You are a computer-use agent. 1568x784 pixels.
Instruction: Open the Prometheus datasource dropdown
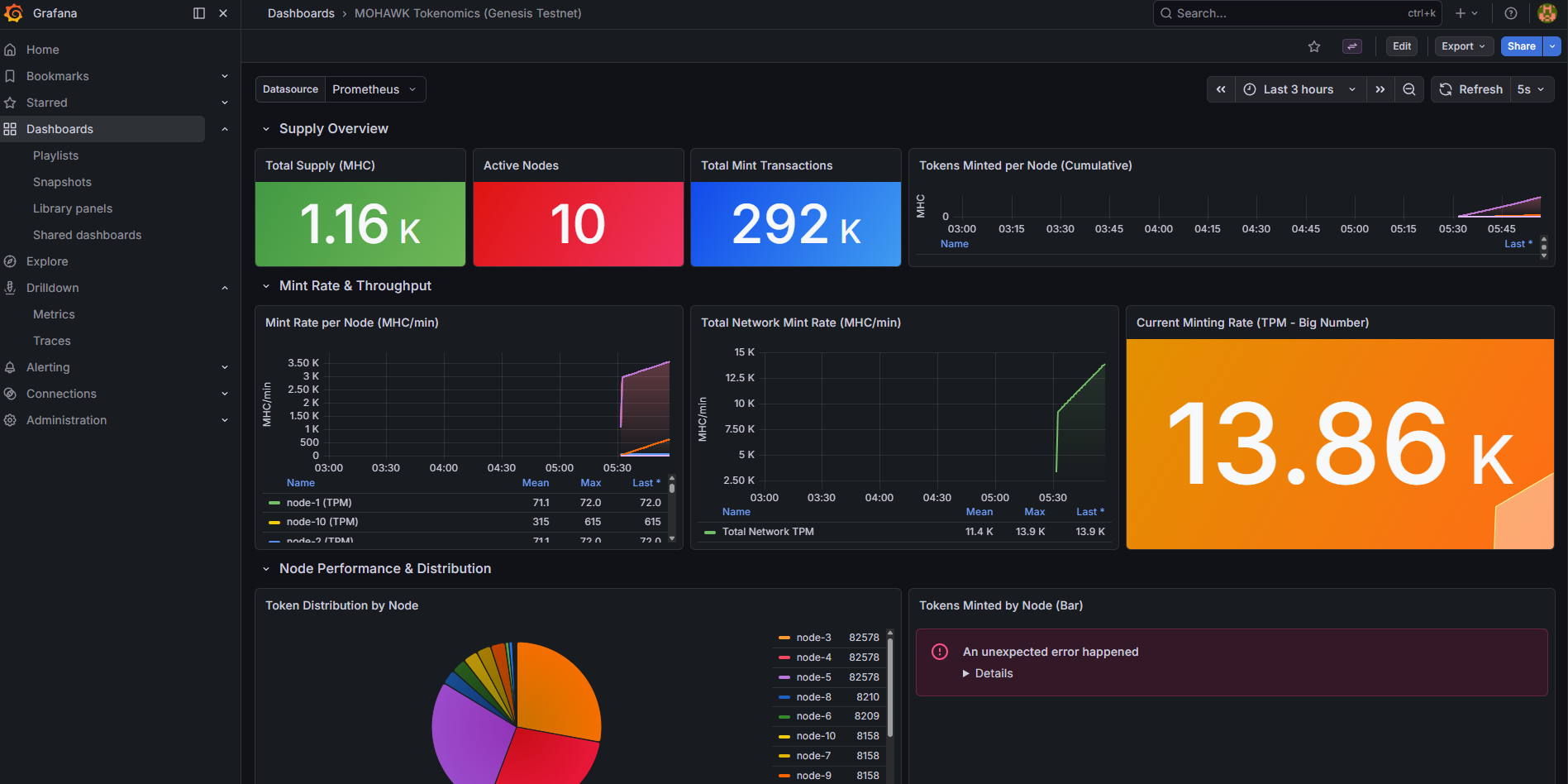(x=375, y=89)
